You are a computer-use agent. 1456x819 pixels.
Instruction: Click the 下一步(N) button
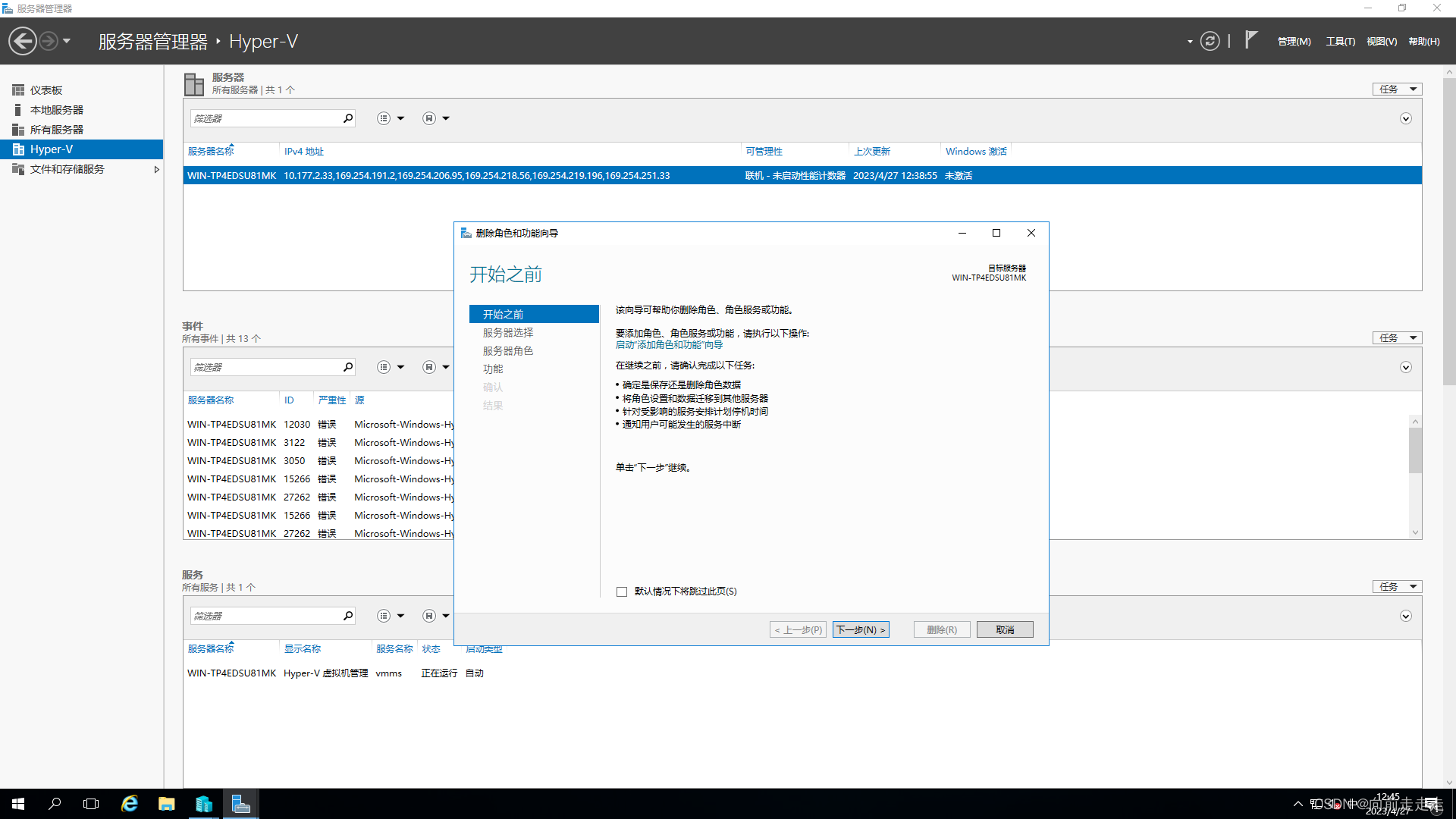860,629
